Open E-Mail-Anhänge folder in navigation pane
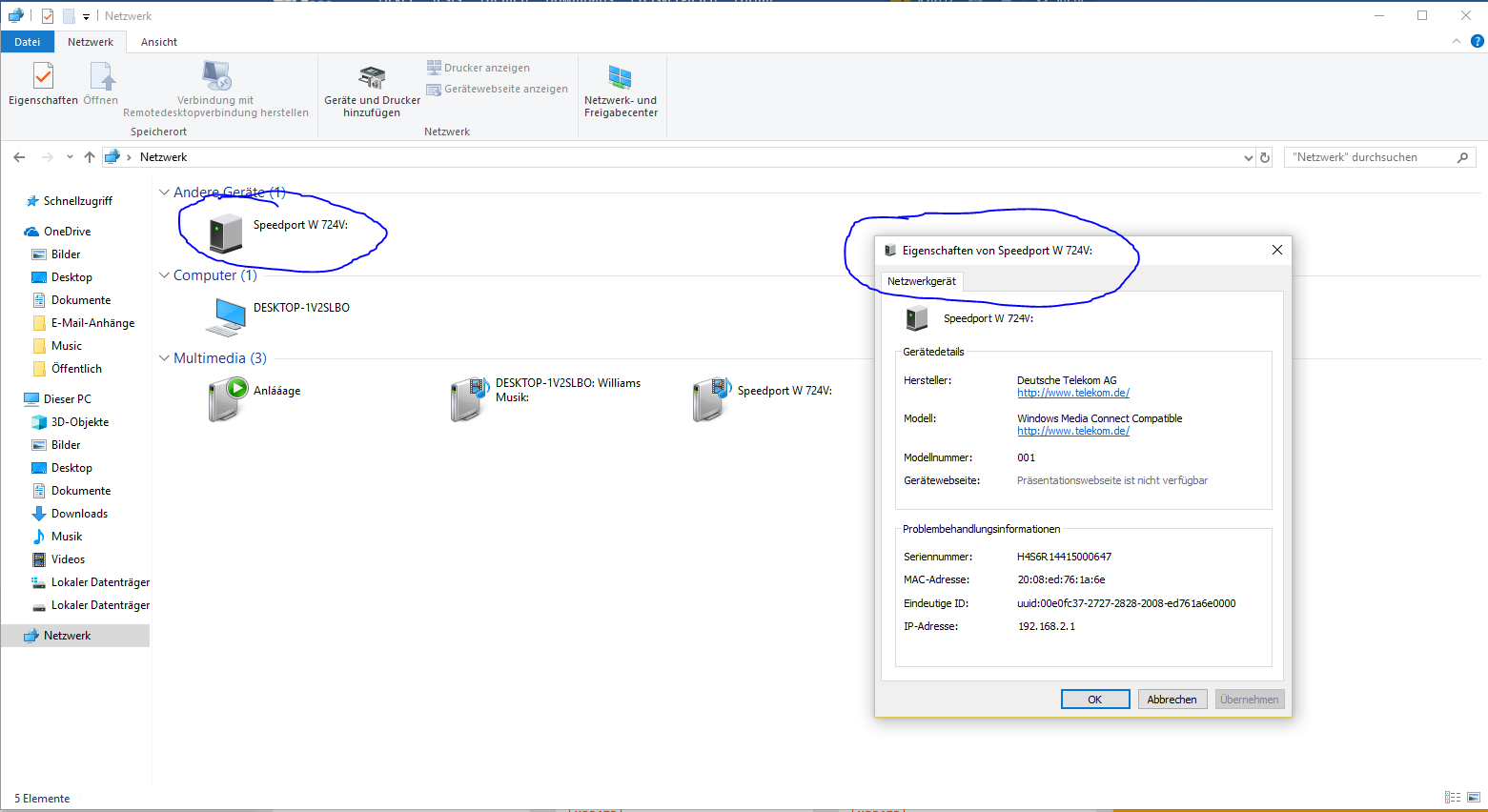The height and width of the screenshot is (812, 1488). coord(92,323)
